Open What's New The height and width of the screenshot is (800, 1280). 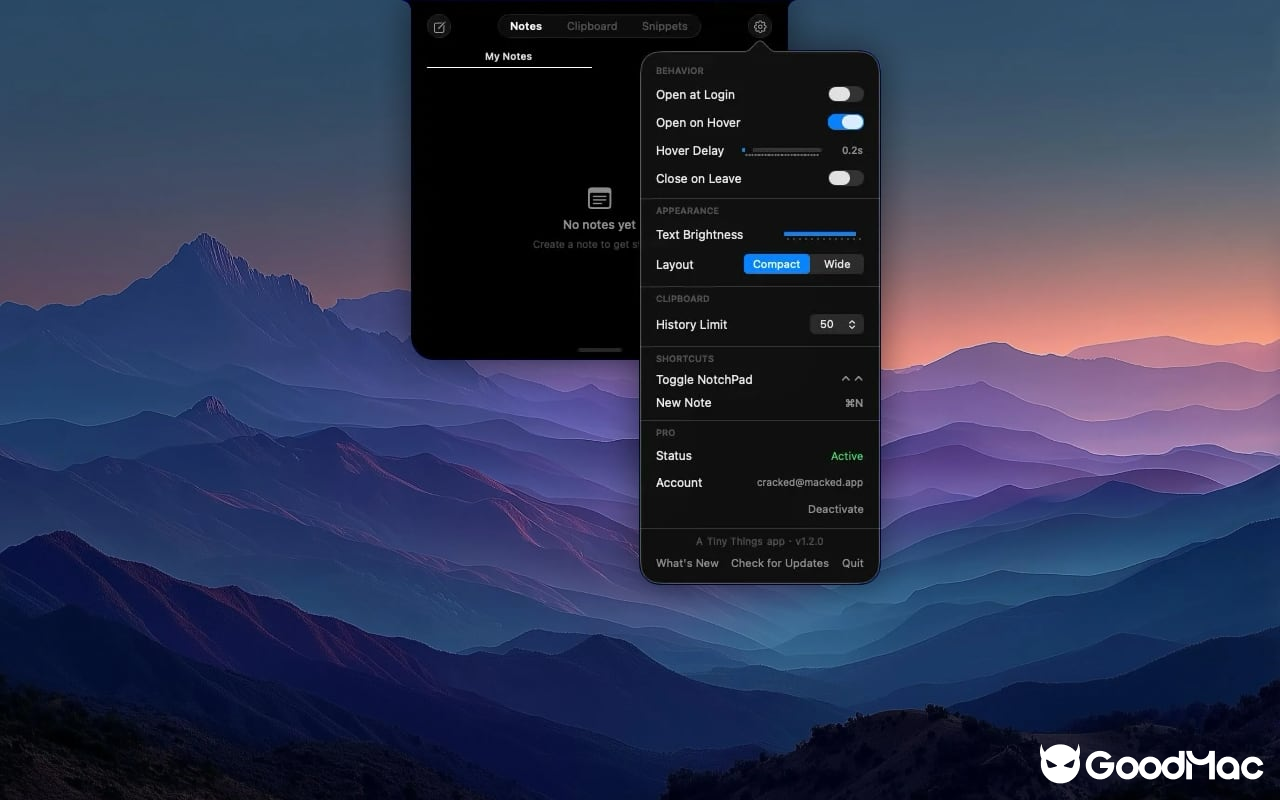(x=687, y=563)
